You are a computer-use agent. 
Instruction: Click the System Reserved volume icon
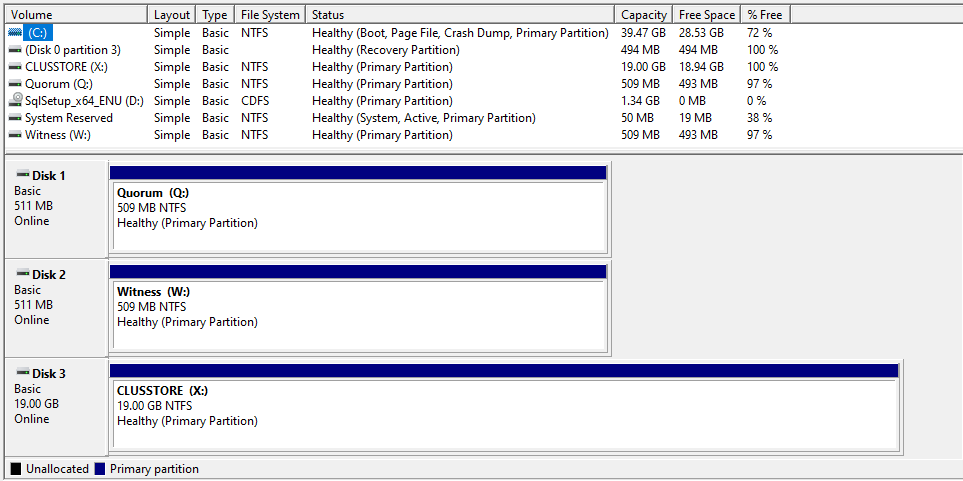pyautogui.click(x=15, y=118)
